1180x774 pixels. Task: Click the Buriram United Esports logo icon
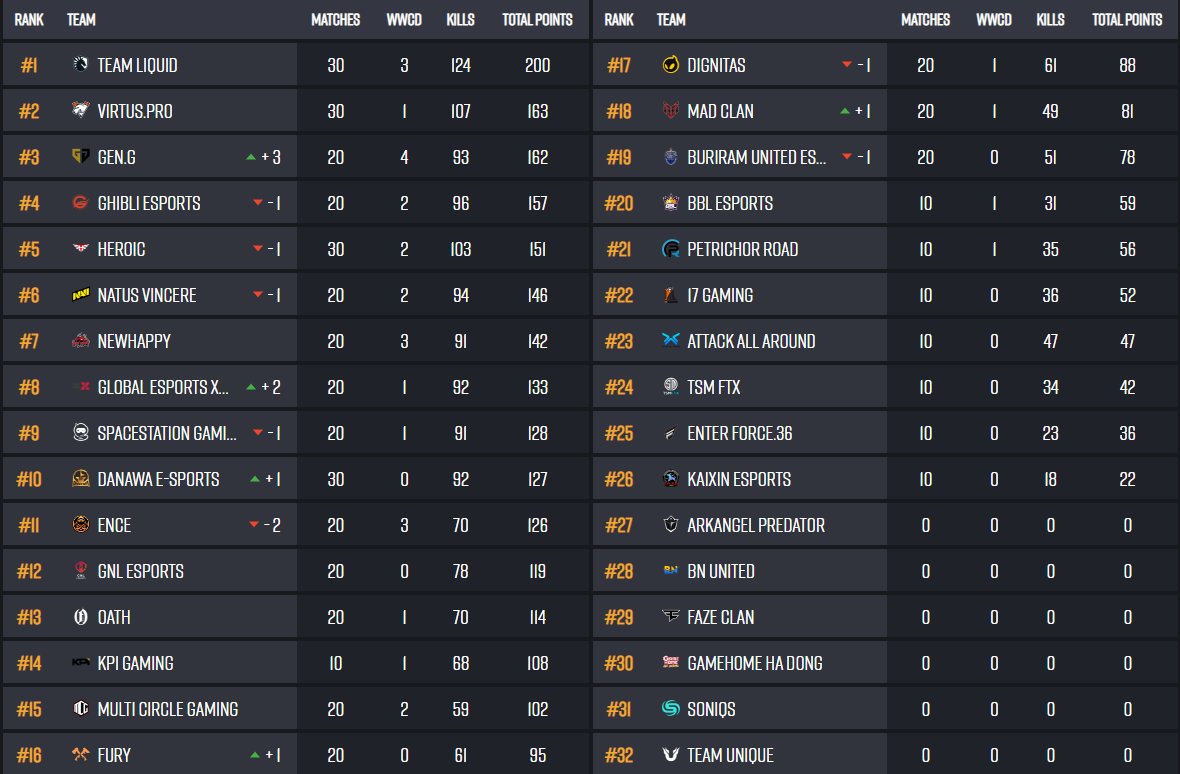point(671,156)
